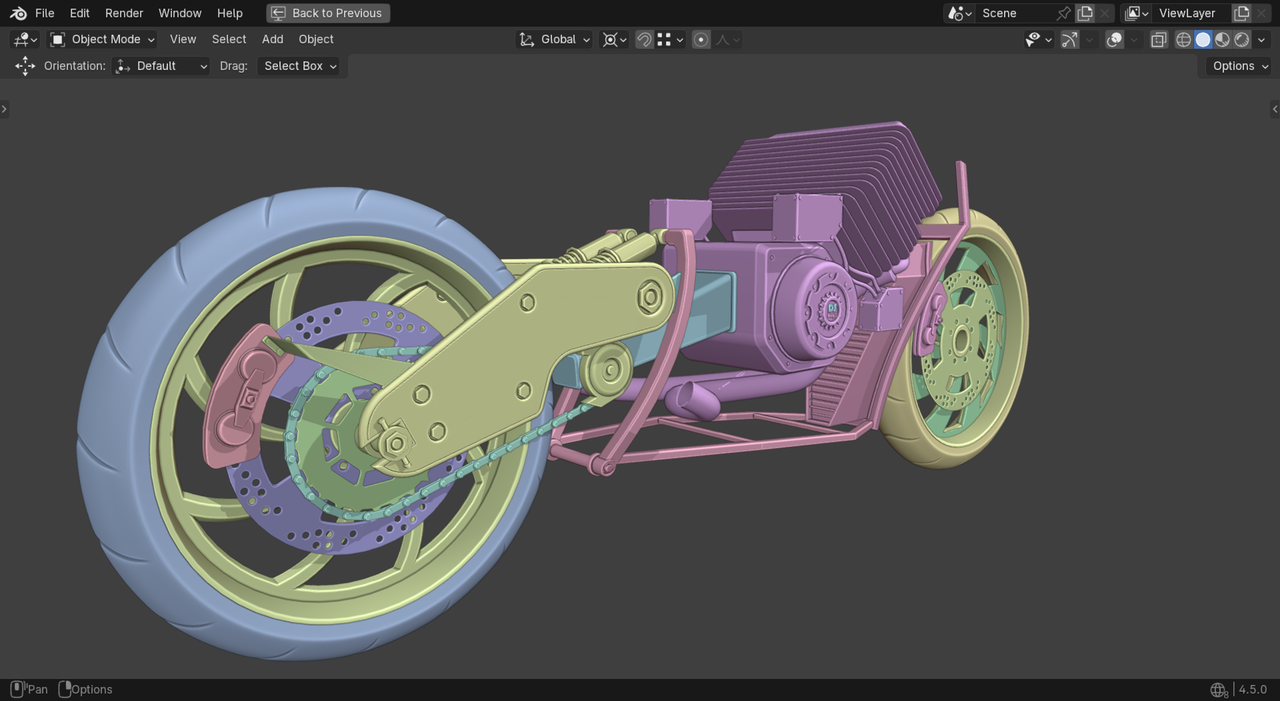Toggle proportional editing
The image size is (1280, 701).
[701, 39]
